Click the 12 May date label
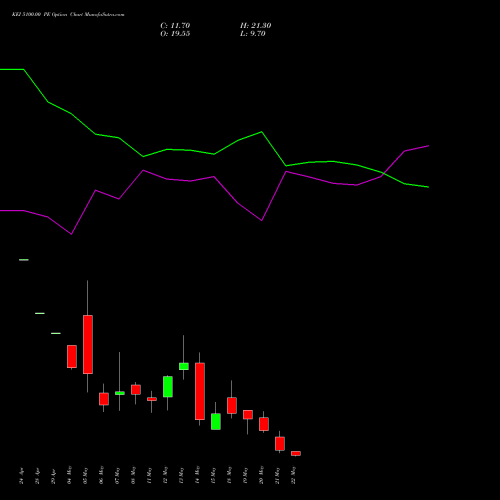Screen dimensions: 500x500 [x=166, y=475]
